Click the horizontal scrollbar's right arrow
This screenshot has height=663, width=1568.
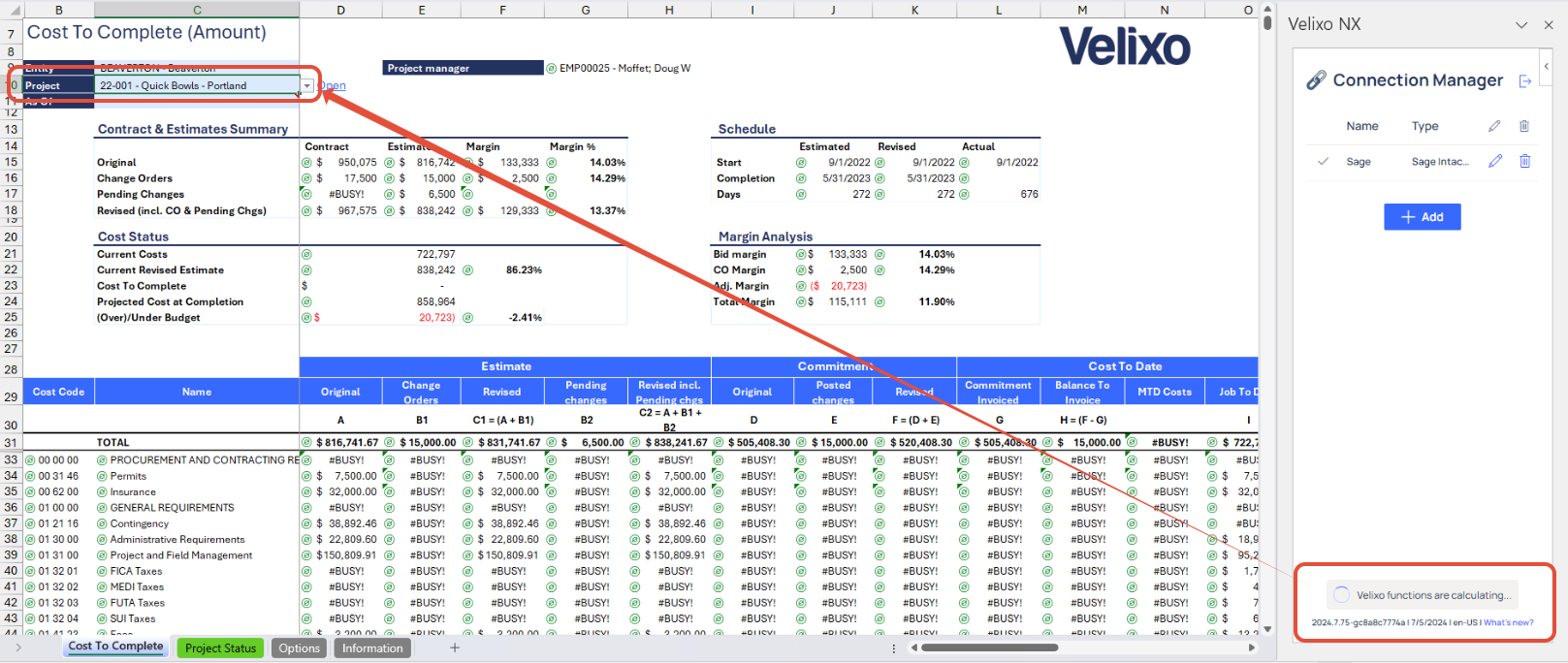pos(1252,647)
